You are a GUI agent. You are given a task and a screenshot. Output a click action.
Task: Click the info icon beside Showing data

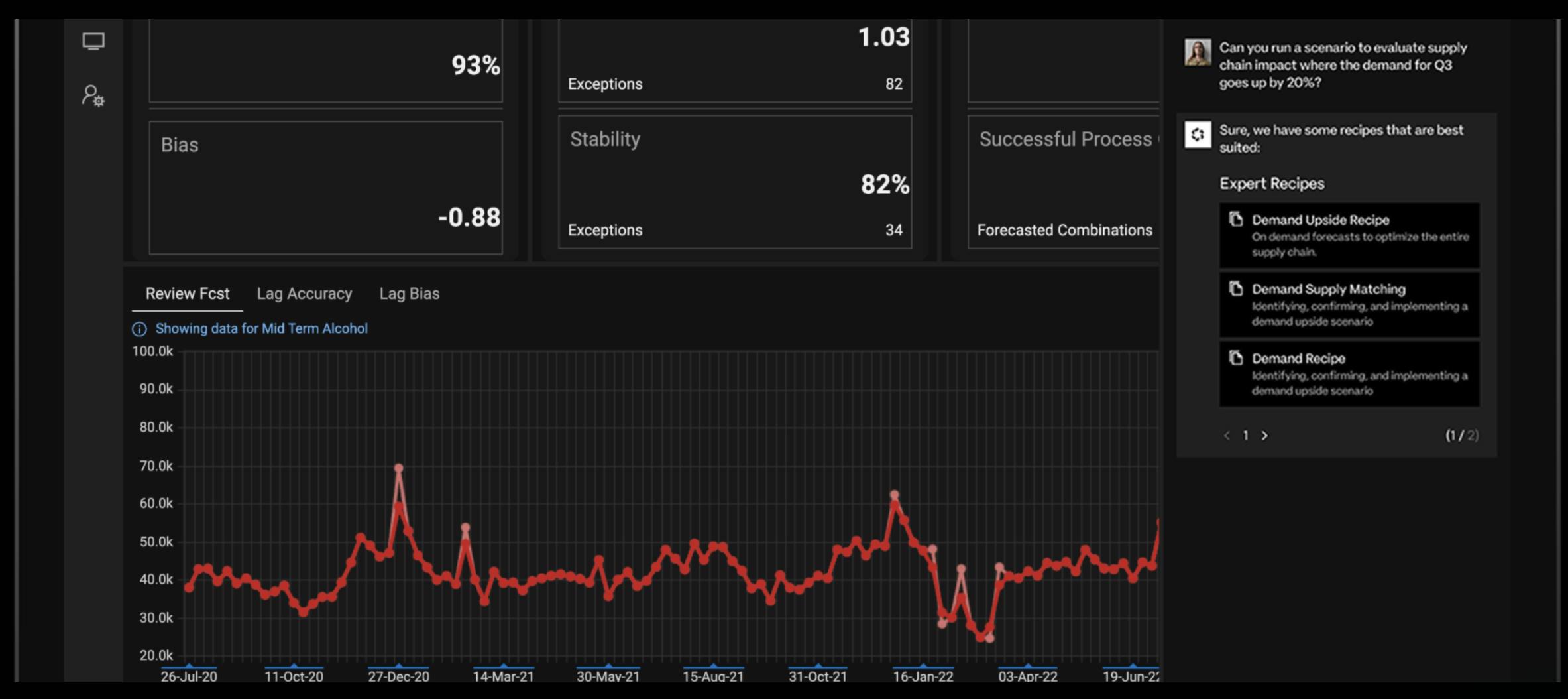point(139,329)
